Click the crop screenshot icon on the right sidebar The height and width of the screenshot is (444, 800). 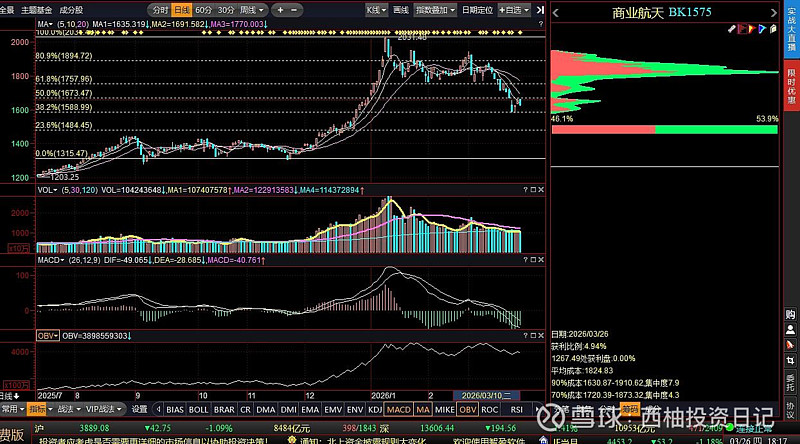coord(790,361)
